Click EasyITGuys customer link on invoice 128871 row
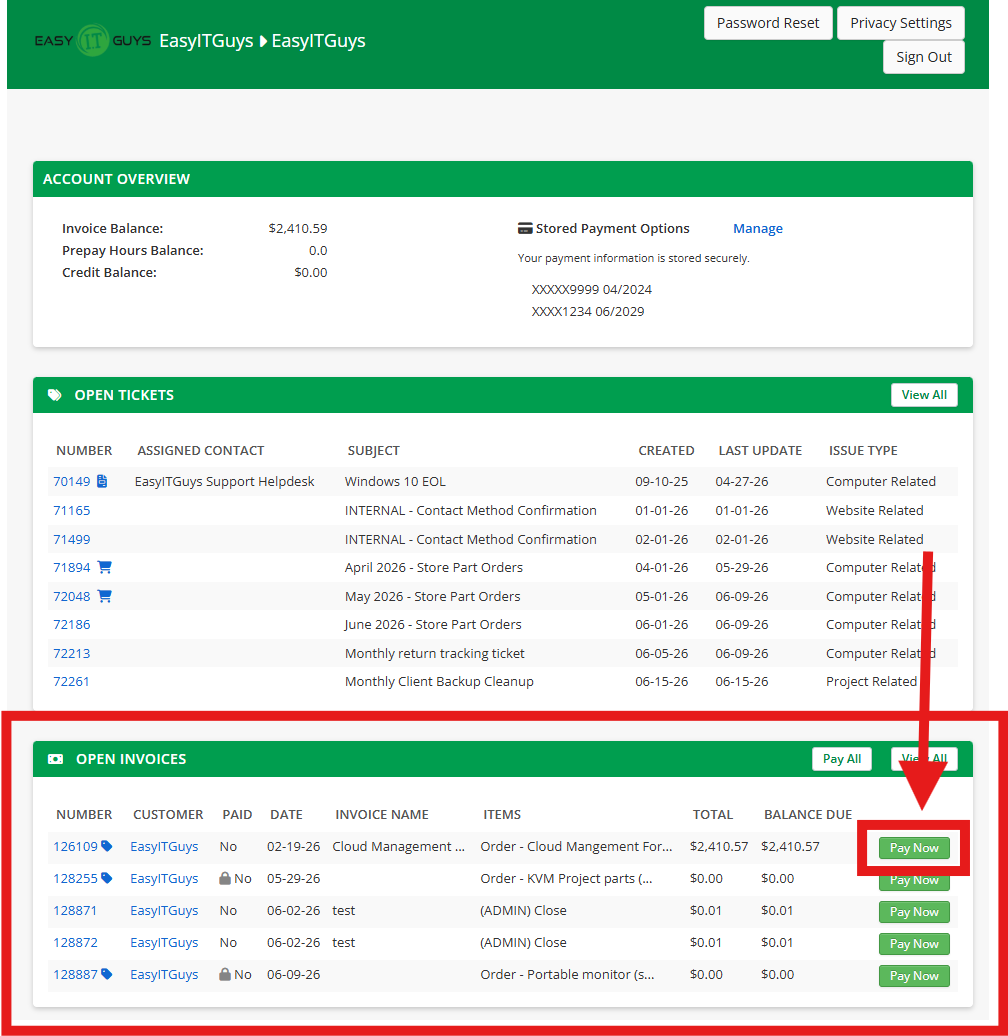The image size is (1008, 1036). [164, 910]
